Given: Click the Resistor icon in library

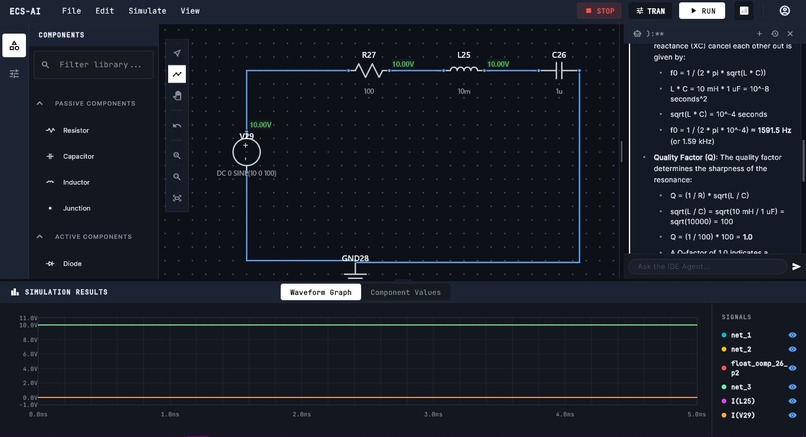Looking at the screenshot, I should (50, 131).
